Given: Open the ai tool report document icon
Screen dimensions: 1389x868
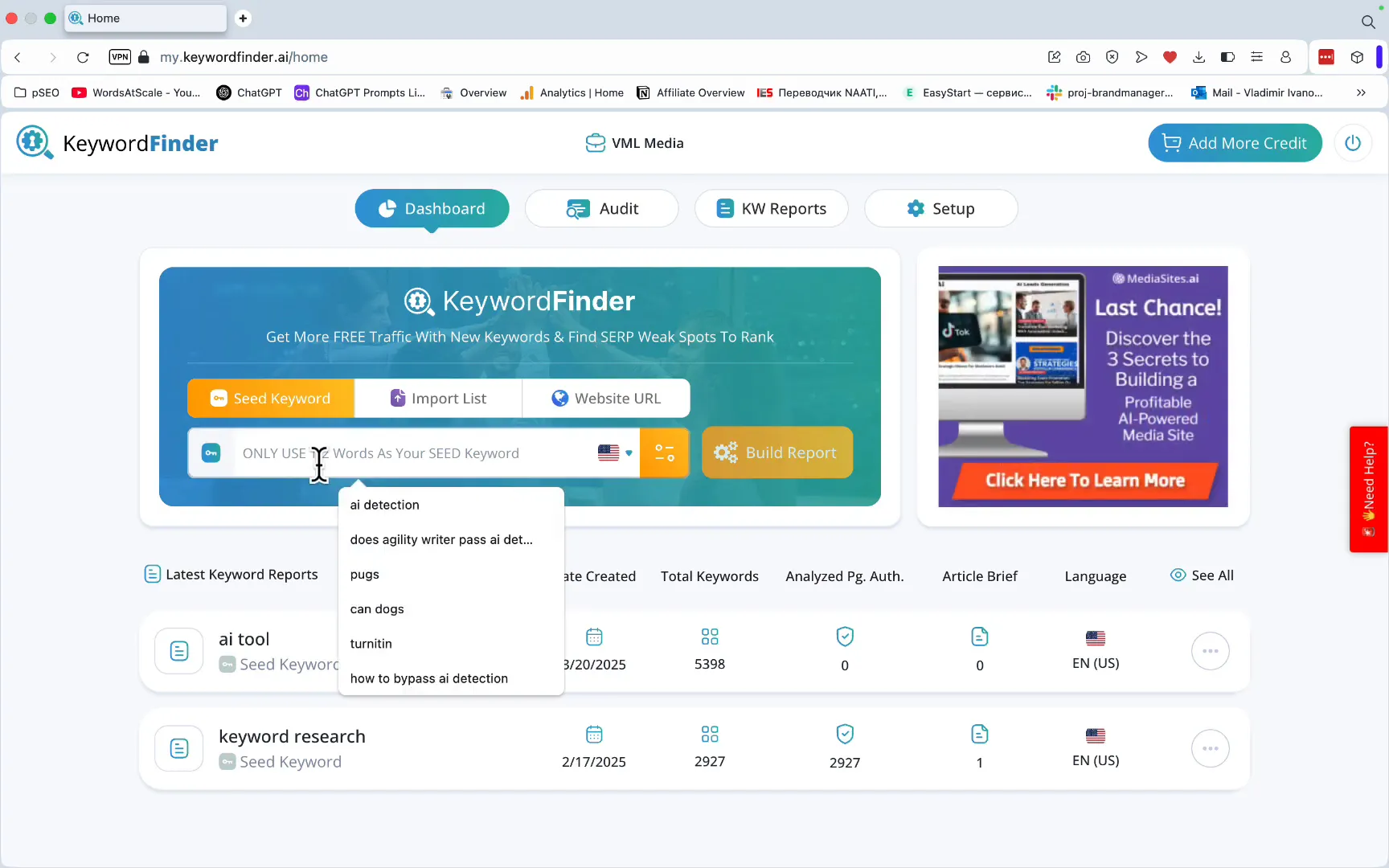Looking at the screenshot, I should 179,651.
